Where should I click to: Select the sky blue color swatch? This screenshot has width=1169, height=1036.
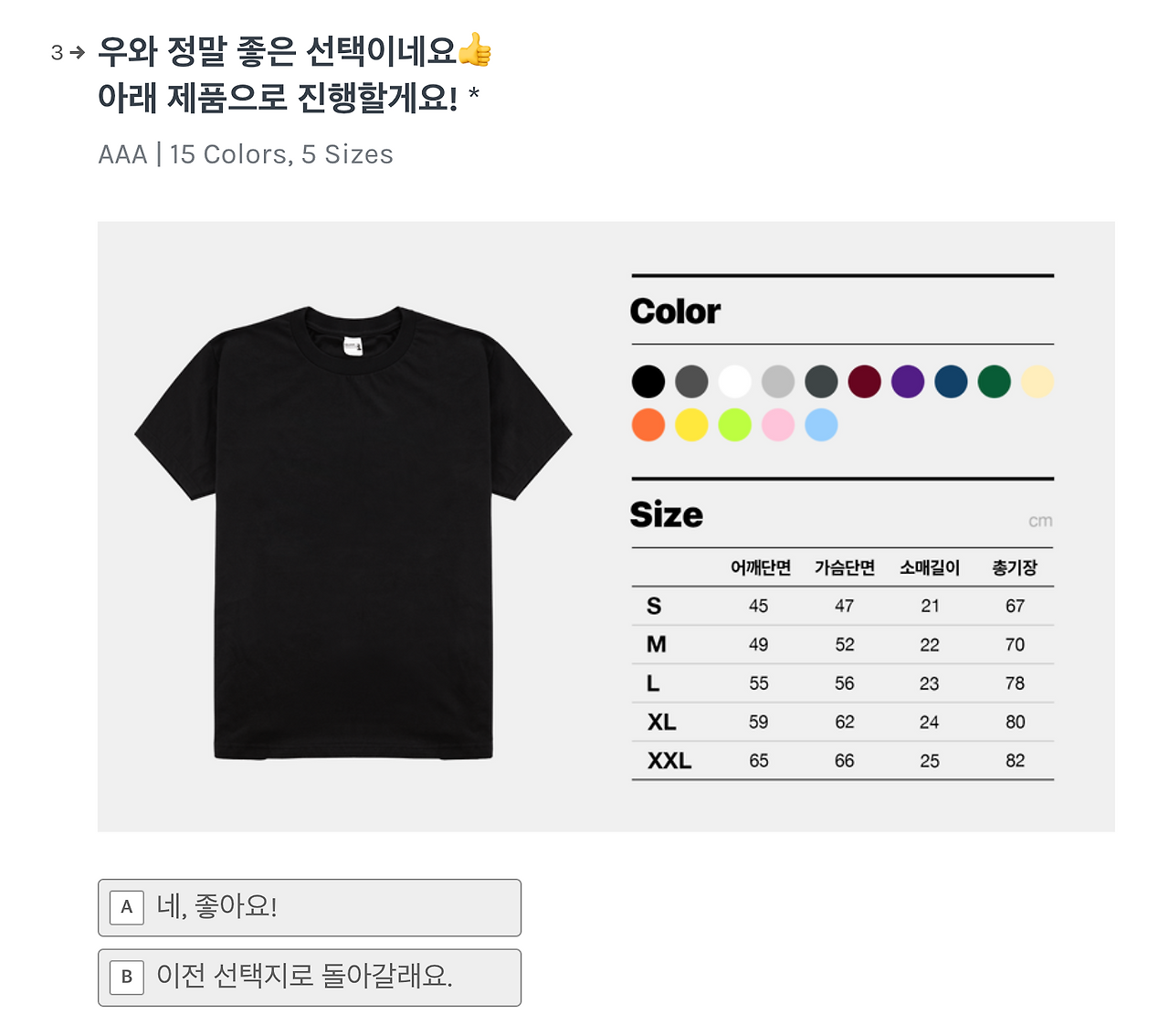point(821,424)
